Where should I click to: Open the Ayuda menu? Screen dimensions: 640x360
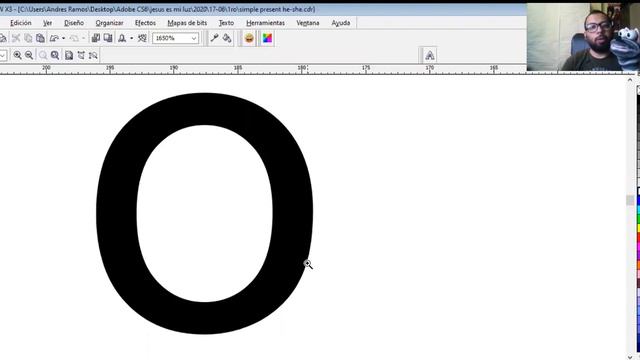click(x=341, y=23)
